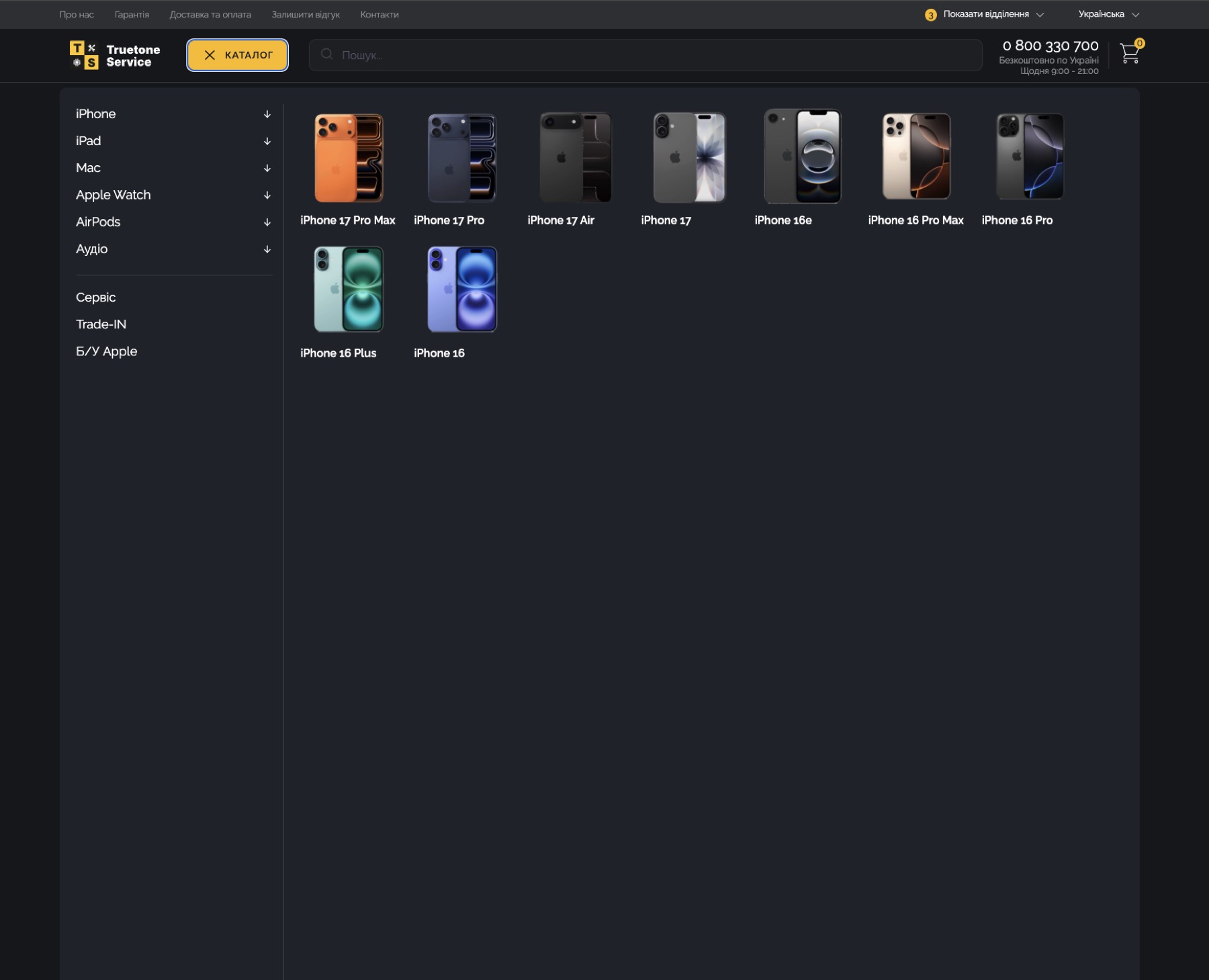
Task: Select the iPhone 17 Air image
Action: coord(576,158)
